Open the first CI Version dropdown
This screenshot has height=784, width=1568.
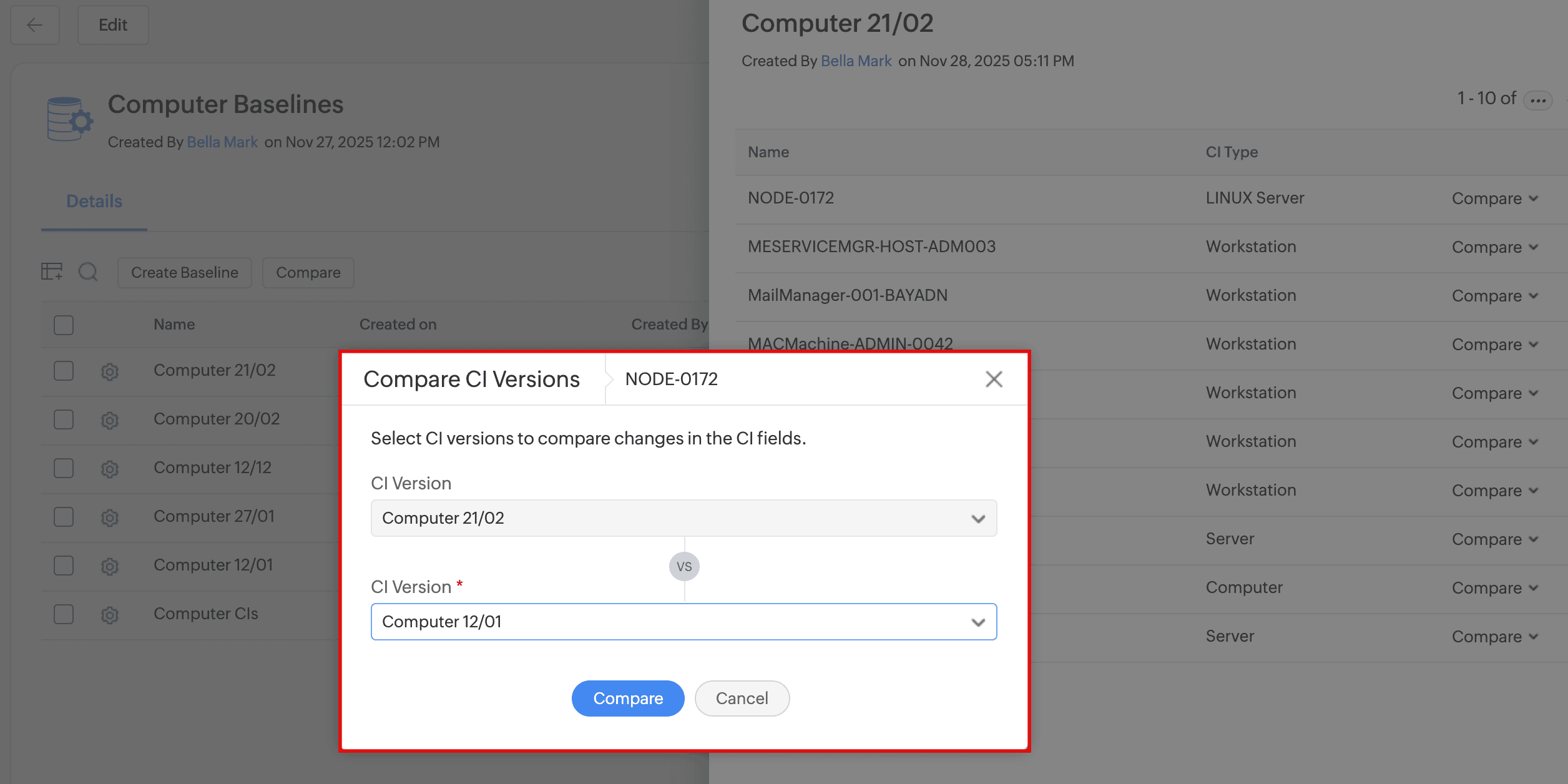point(684,518)
